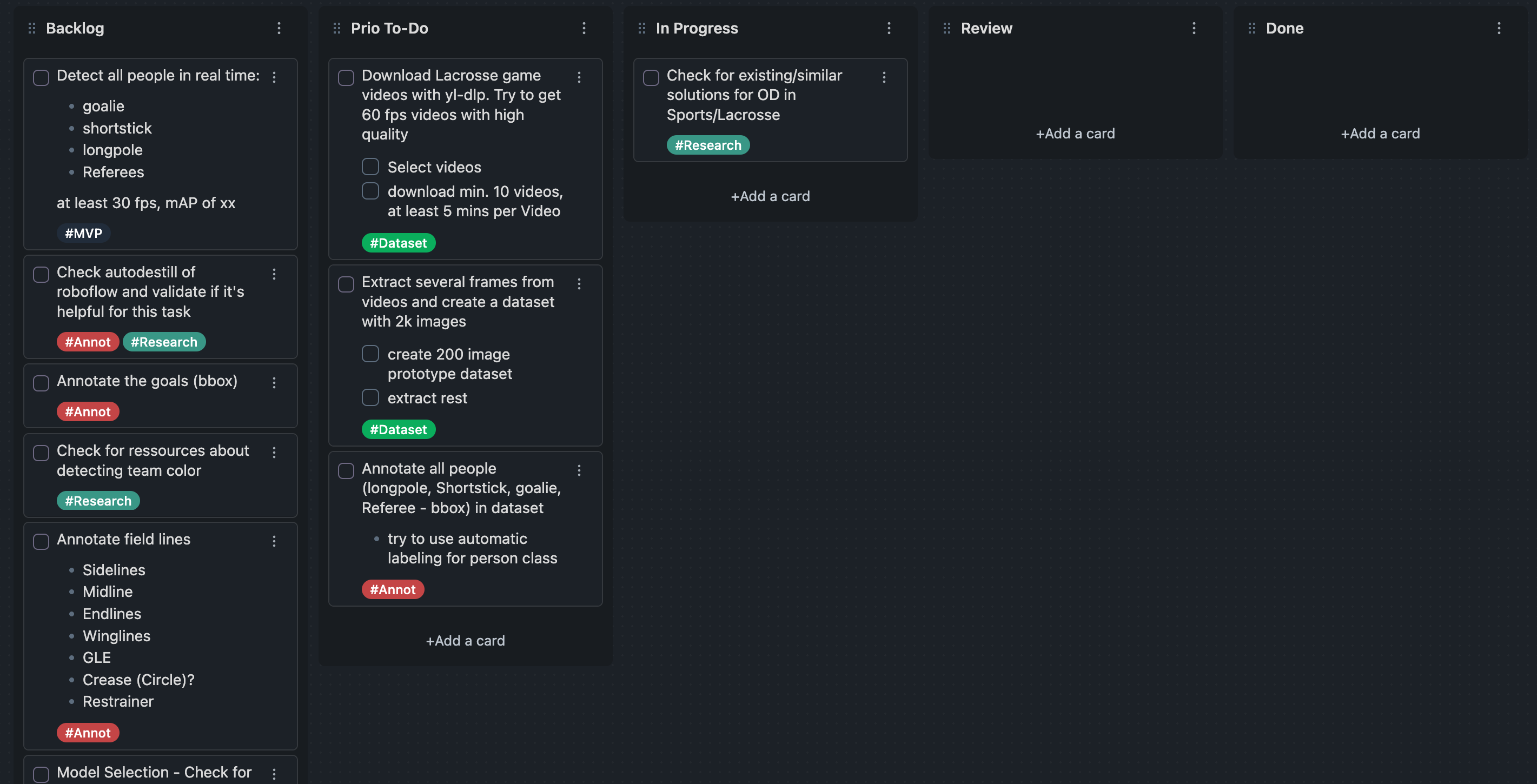
Task: Open three-dot menu on Extract several frames card
Action: pyautogui.click(x=579, y=284)
